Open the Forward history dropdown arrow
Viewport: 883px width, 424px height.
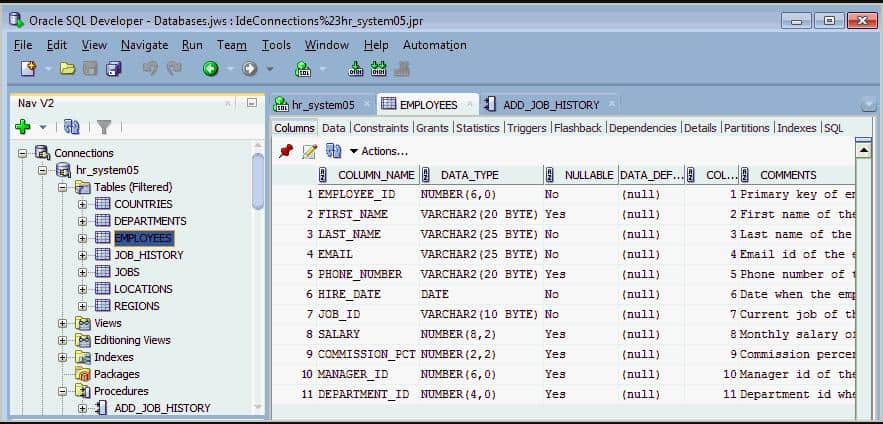pyautogui.click(x=270, y=69)
